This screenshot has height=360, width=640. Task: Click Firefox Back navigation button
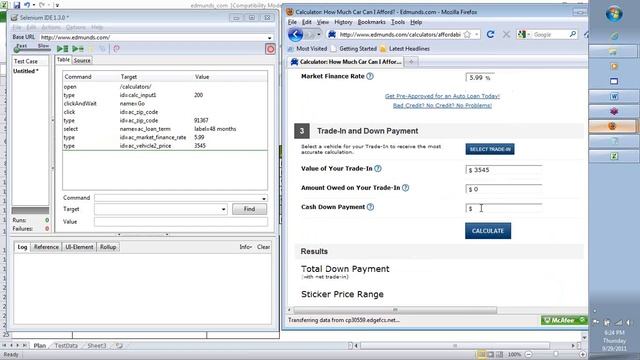click(x=296, y=35)
